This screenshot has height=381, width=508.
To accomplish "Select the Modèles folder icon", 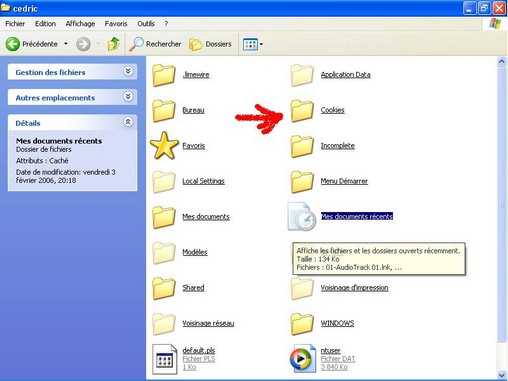I will tap(164, 253).
